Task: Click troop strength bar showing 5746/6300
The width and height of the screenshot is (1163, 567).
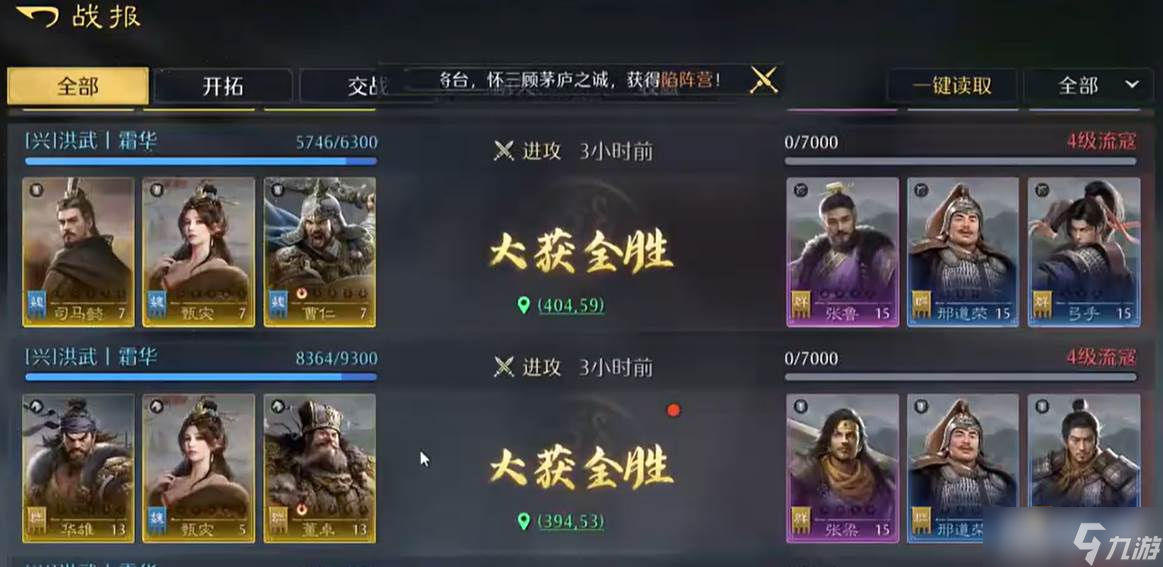Action: [x=201, y=160]
